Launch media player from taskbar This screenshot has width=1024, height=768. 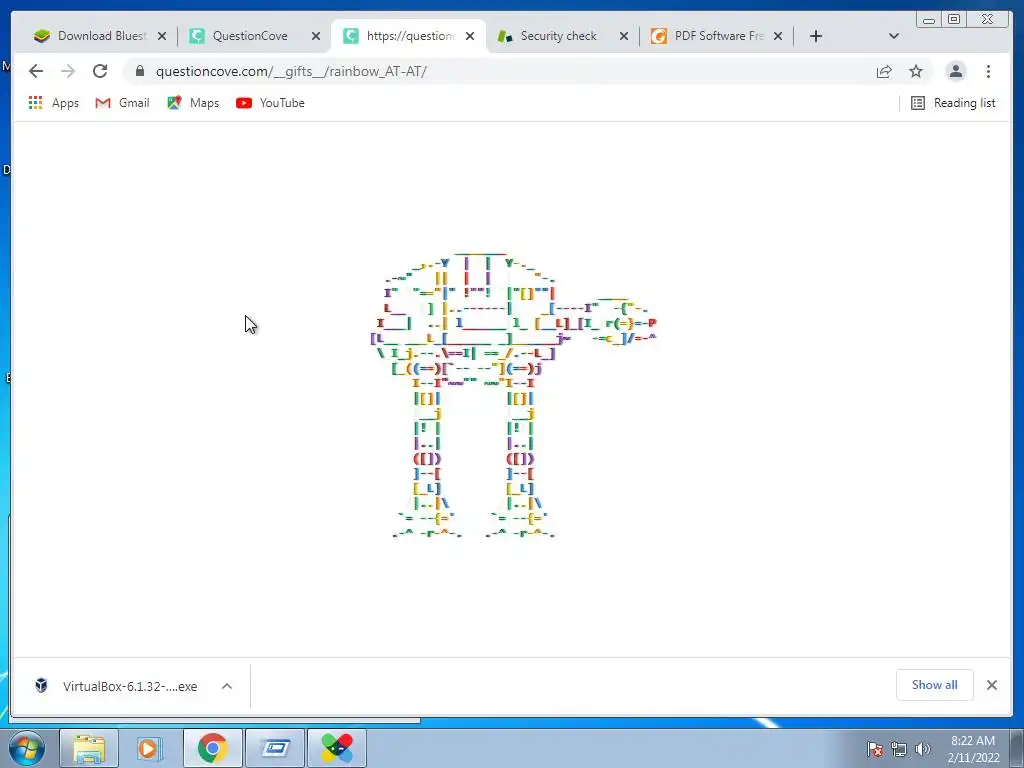150,748
